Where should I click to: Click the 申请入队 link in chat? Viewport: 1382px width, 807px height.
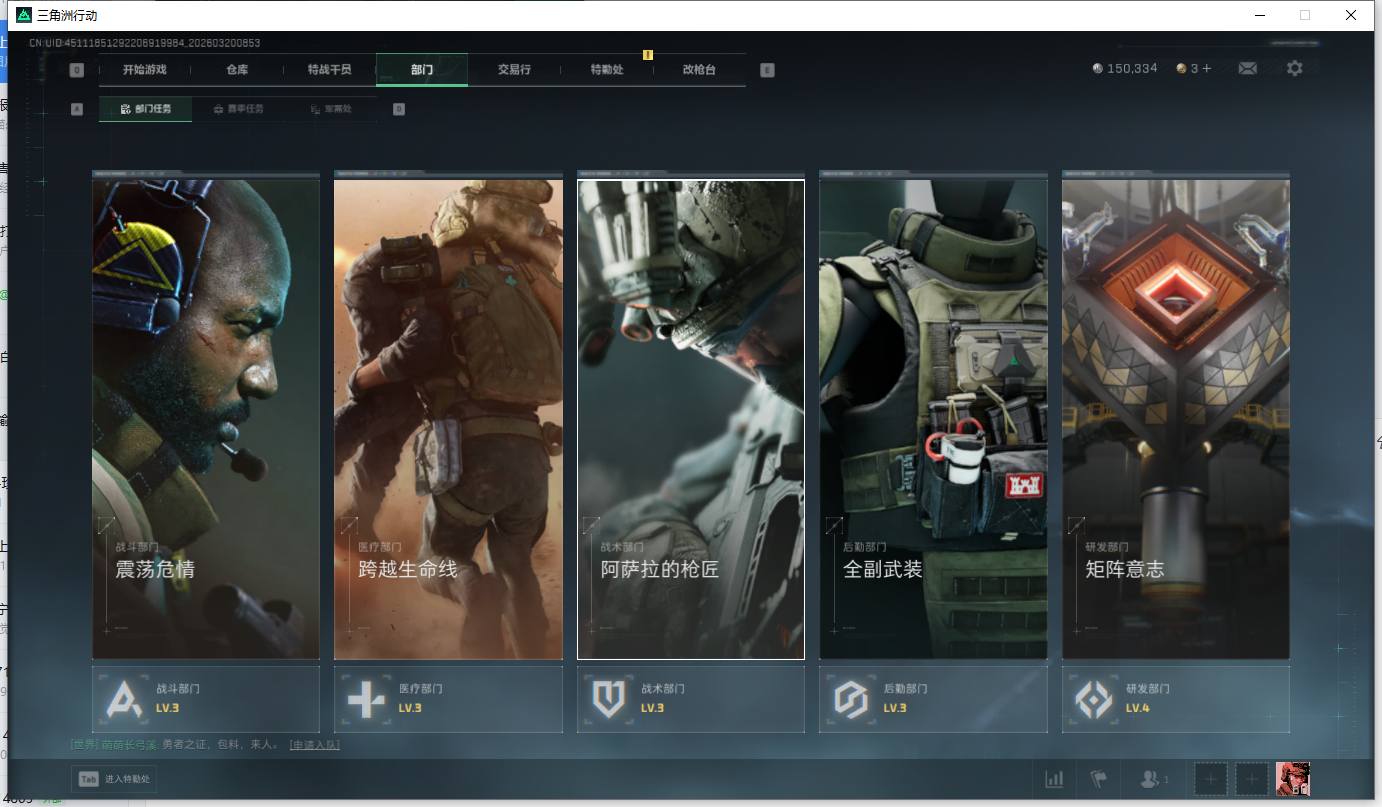coord(314,745)
